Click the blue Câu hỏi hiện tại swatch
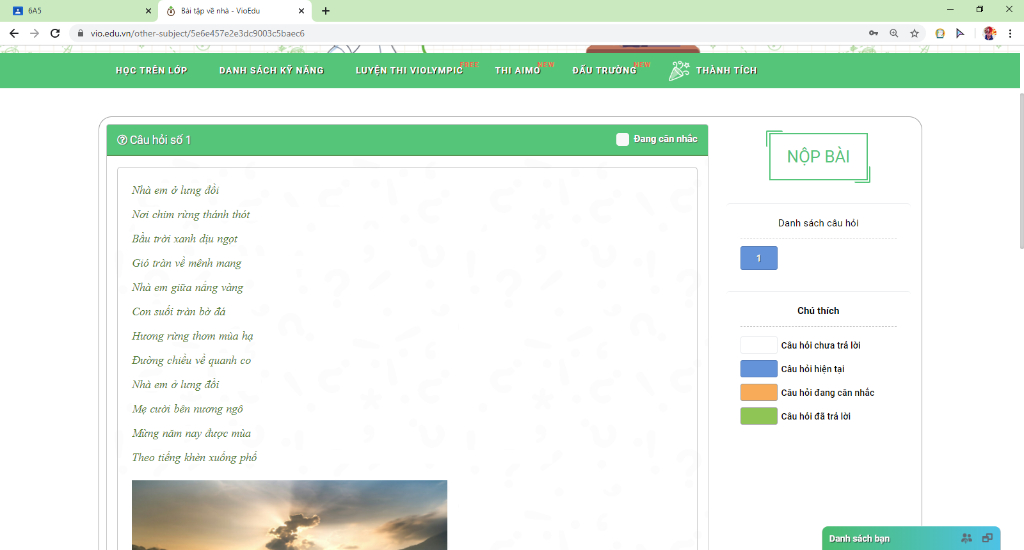Image resolution: width=1024 pixels, height=550 pixels. (759, 368)
